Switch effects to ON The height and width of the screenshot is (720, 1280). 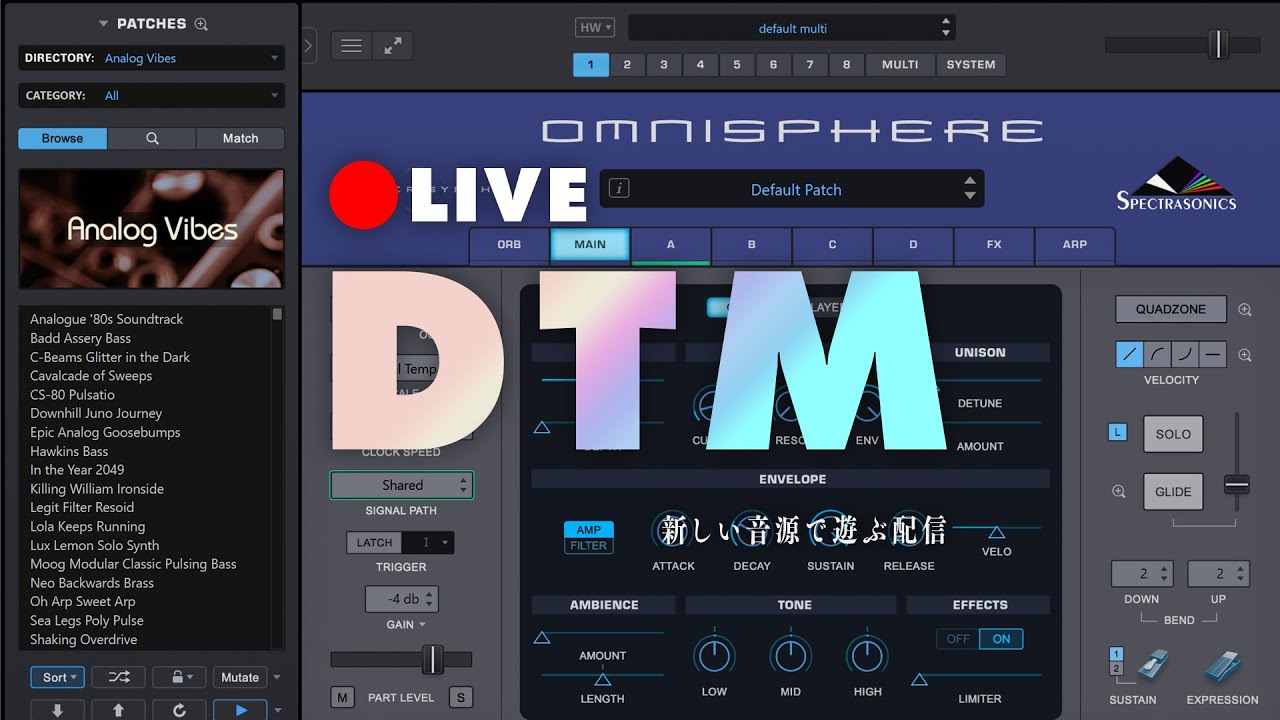[1001, 639]
